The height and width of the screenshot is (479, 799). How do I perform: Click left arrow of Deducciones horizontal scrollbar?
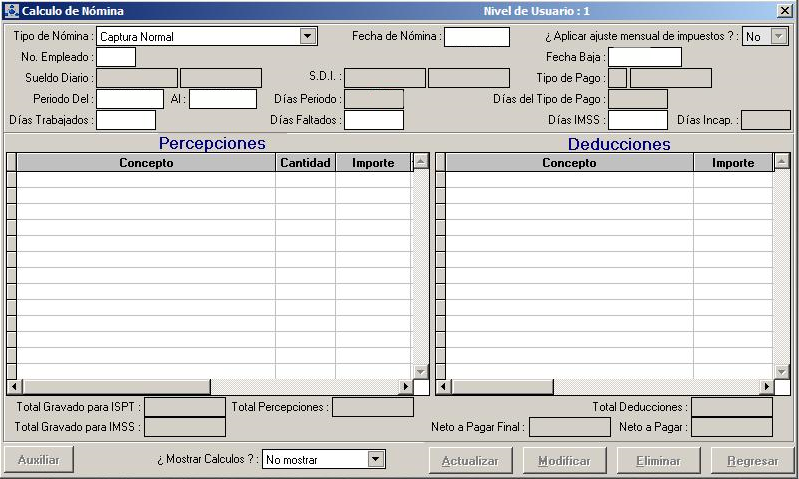point(442,387)
